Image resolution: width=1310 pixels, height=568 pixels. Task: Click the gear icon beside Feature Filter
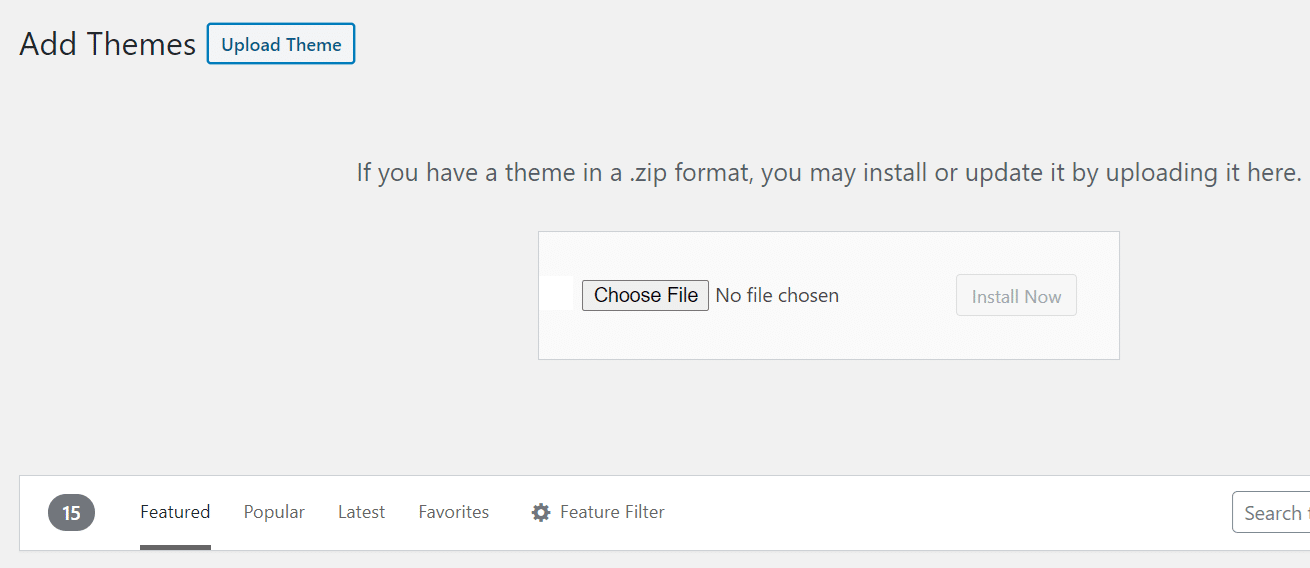(541, 513)
